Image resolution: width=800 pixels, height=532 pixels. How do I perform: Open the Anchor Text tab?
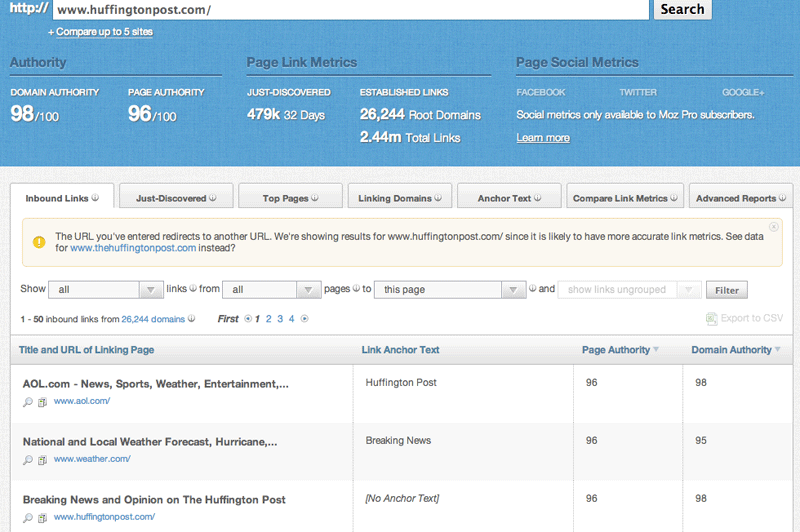pyautogui.click(x=509, y=198)
